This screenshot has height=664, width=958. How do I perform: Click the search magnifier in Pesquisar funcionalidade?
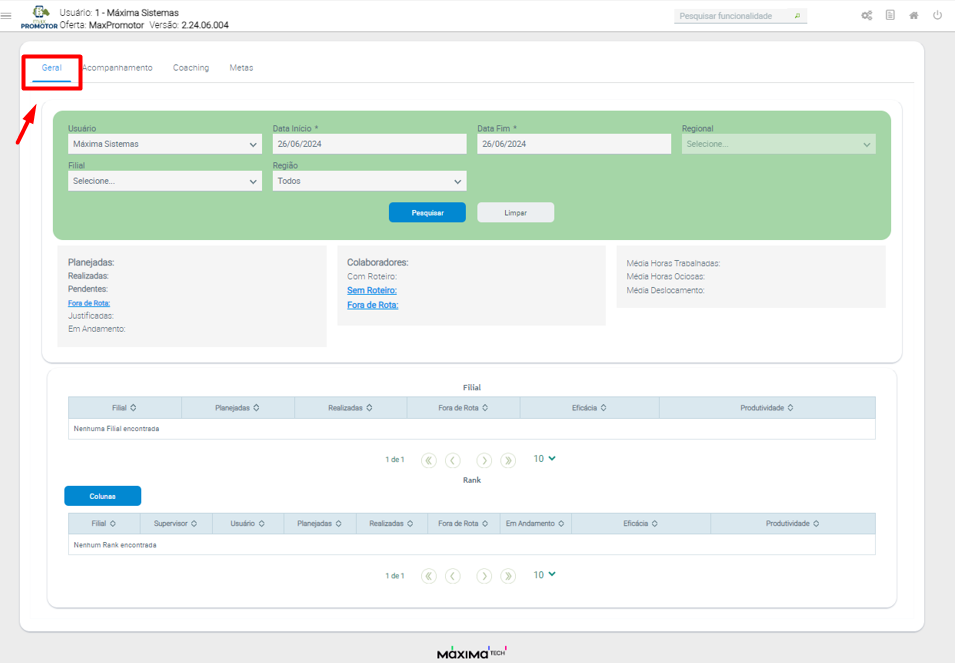797,16
